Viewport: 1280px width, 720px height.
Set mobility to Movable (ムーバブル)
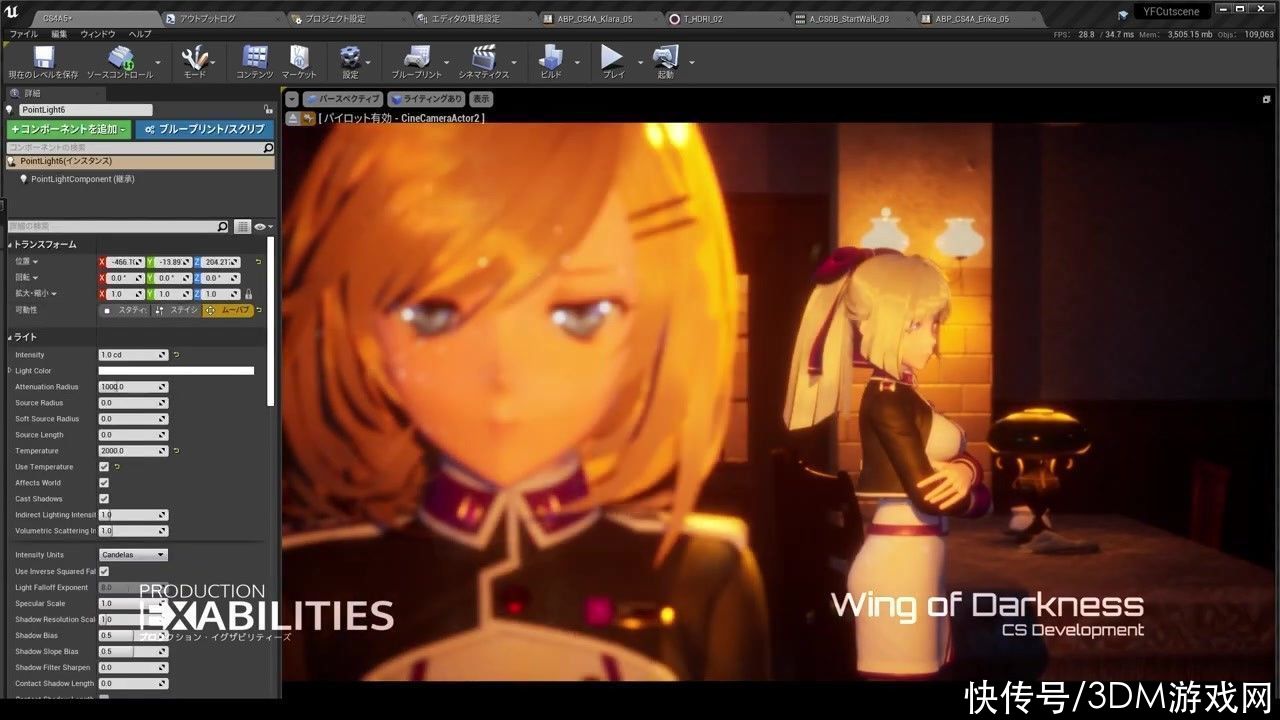click(x=227, y=310)
